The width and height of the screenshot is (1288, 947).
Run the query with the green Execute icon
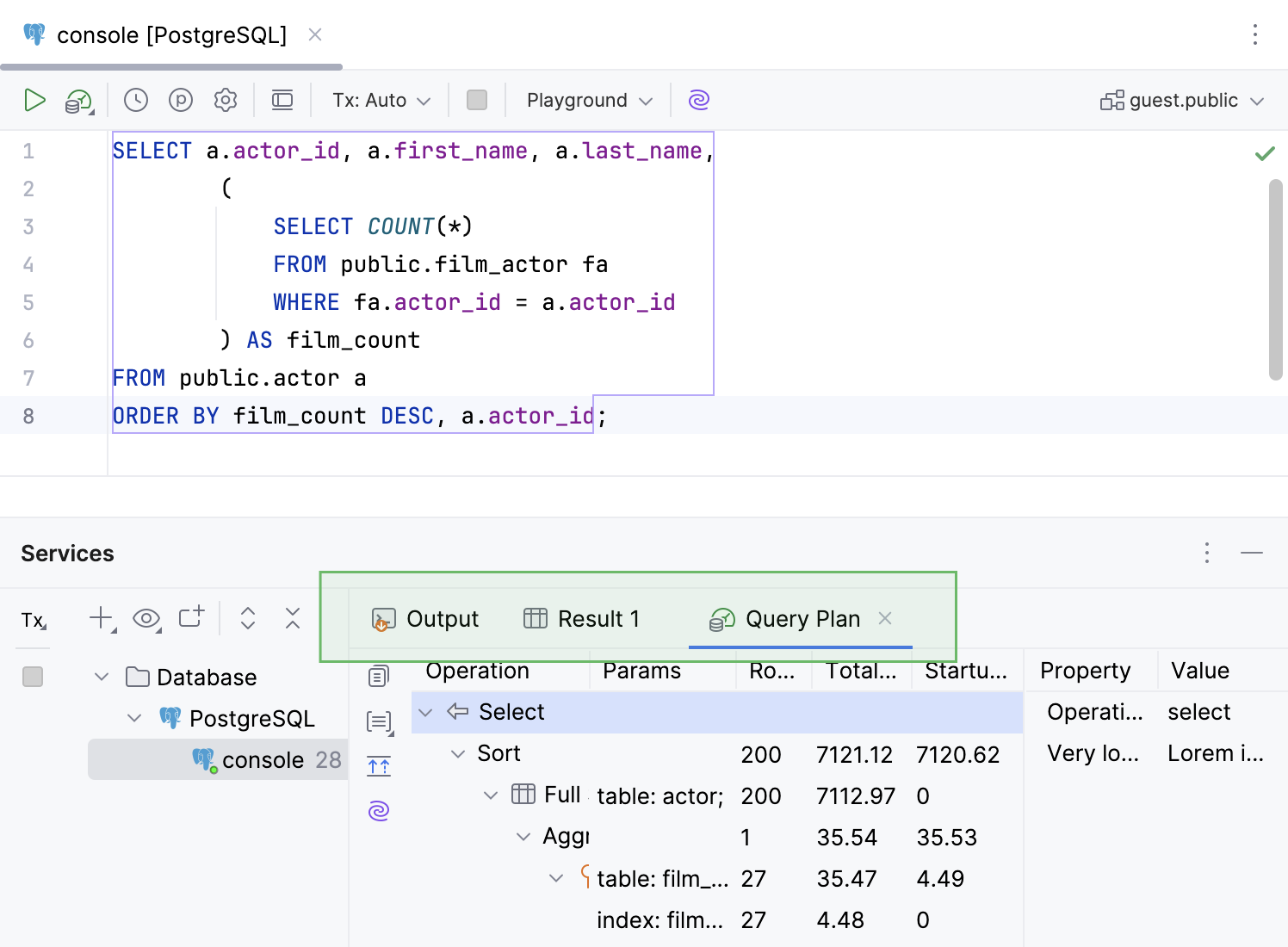pyautogui.click(x=34, y=101)
